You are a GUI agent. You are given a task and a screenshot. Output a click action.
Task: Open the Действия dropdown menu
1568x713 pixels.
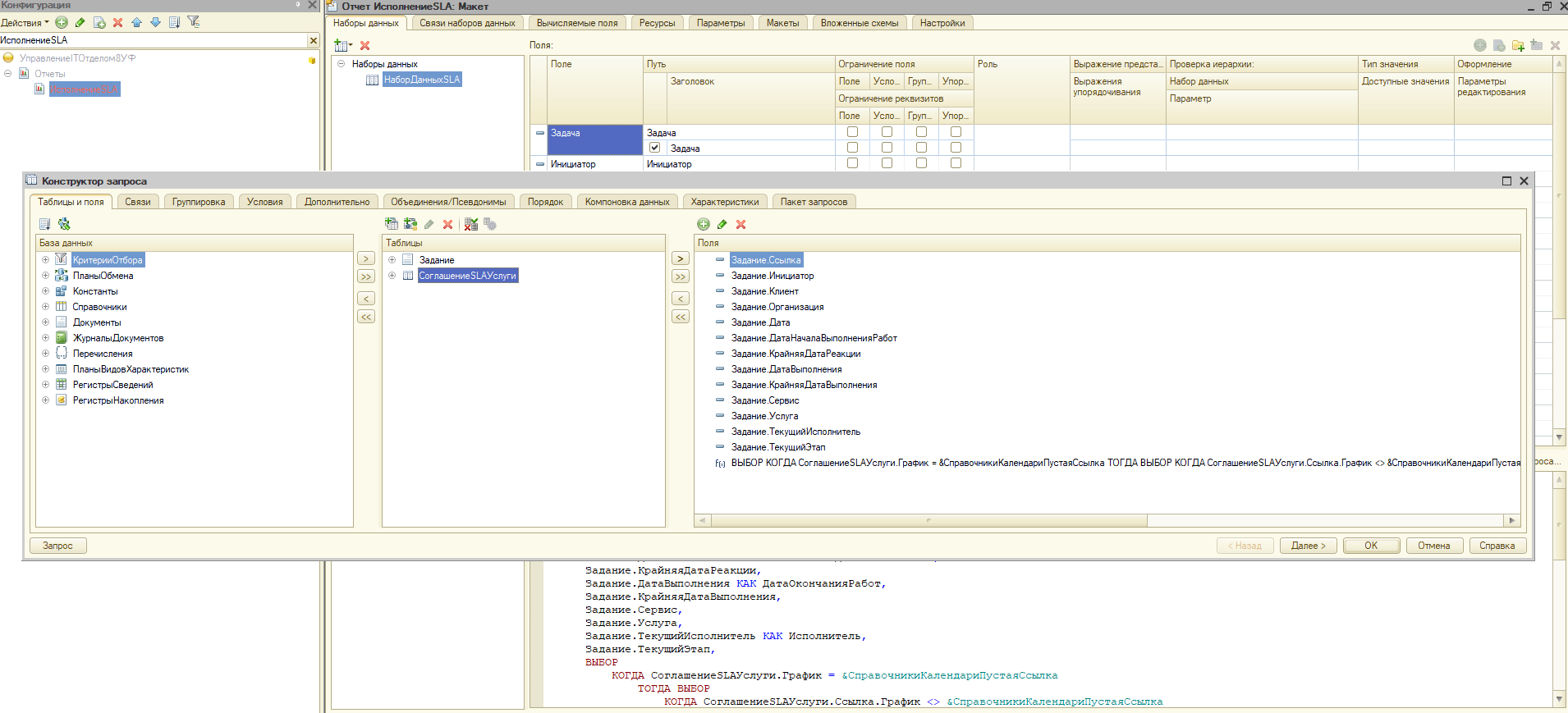[25, 23]
